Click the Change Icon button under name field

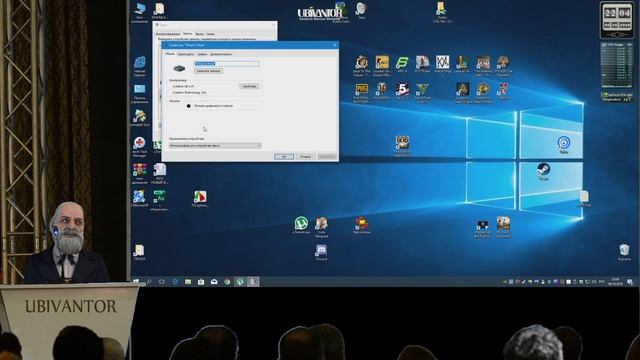[208, 71]
